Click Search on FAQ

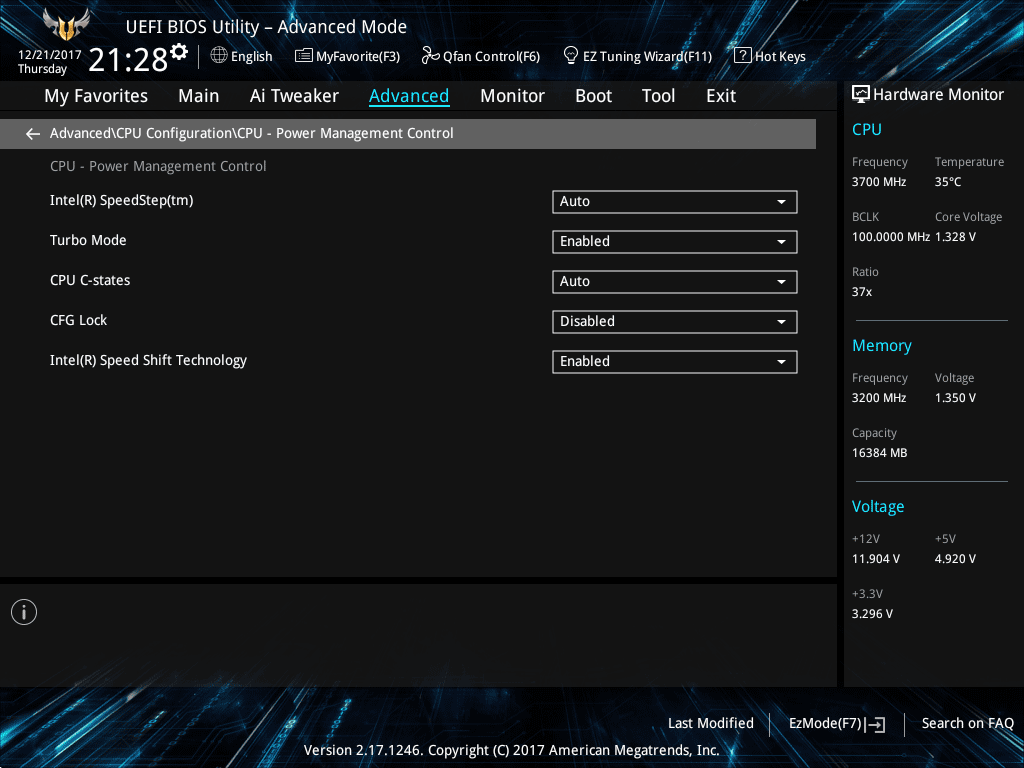pos(967,724)
